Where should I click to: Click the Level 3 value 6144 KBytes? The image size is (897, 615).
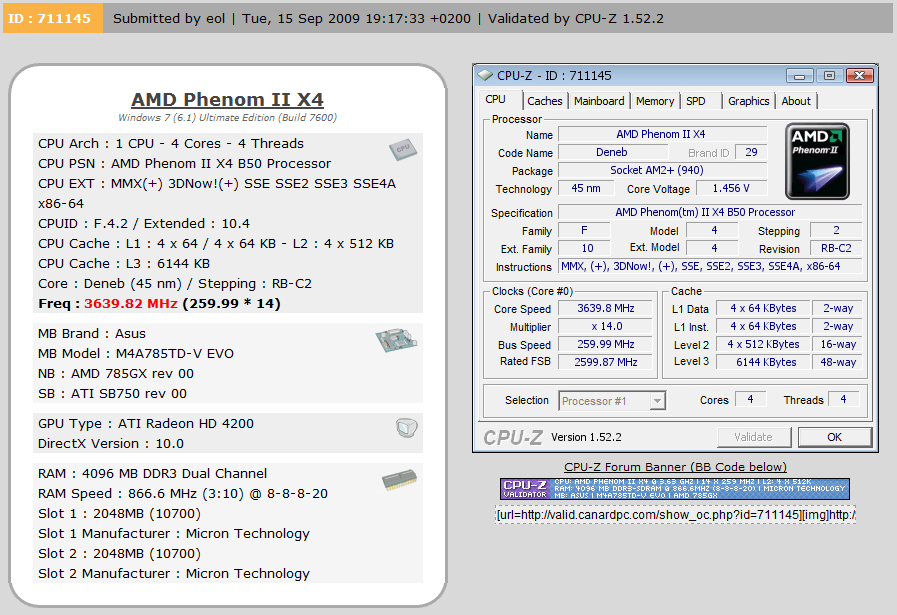(x=763, y=362)
